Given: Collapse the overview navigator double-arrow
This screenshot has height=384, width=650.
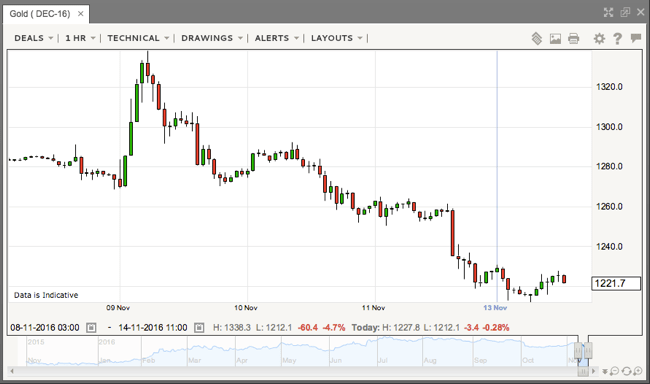Looking at the screenshot, I should 605,371.
